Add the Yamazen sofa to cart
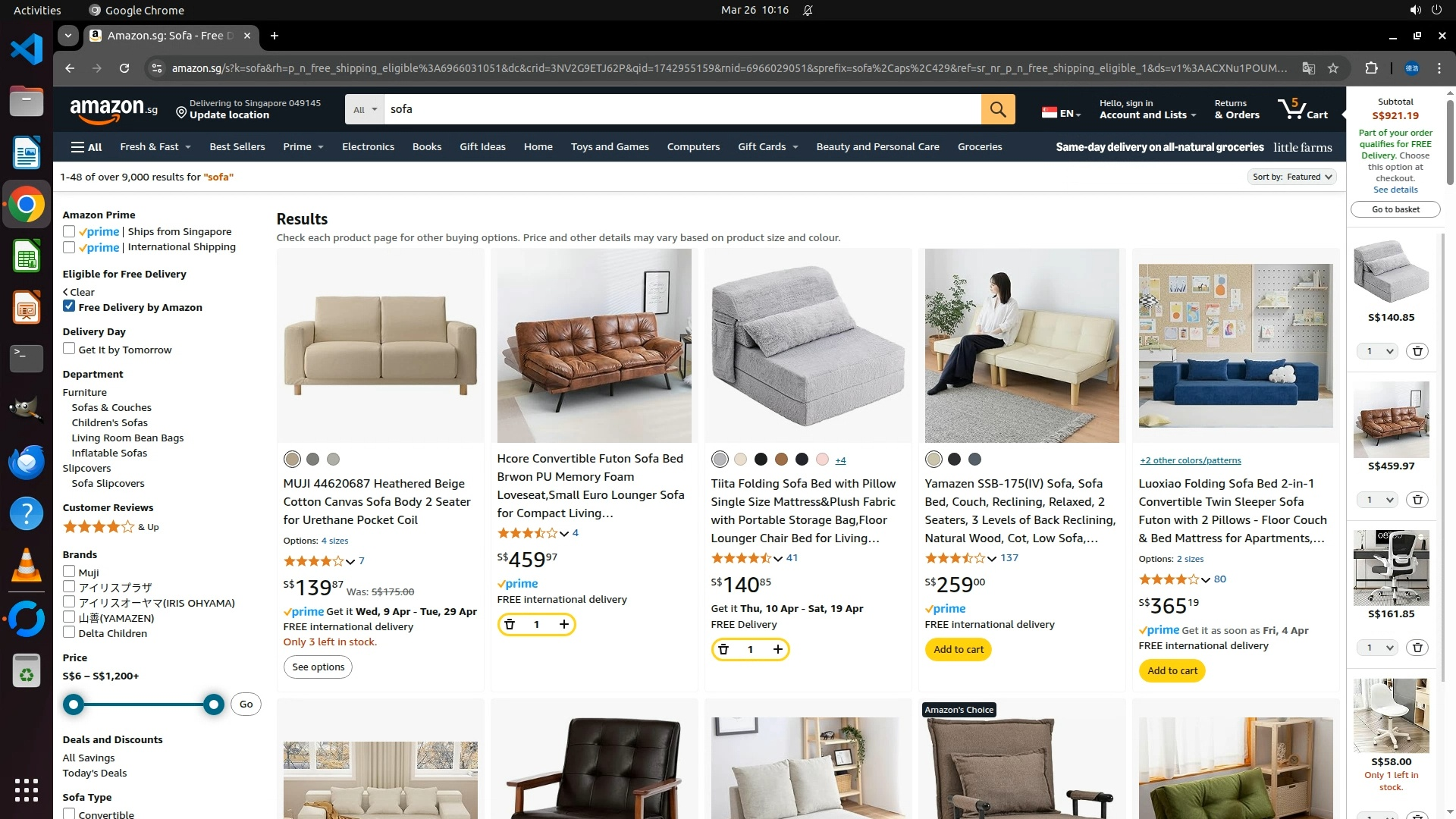 [x=959, y=649]
